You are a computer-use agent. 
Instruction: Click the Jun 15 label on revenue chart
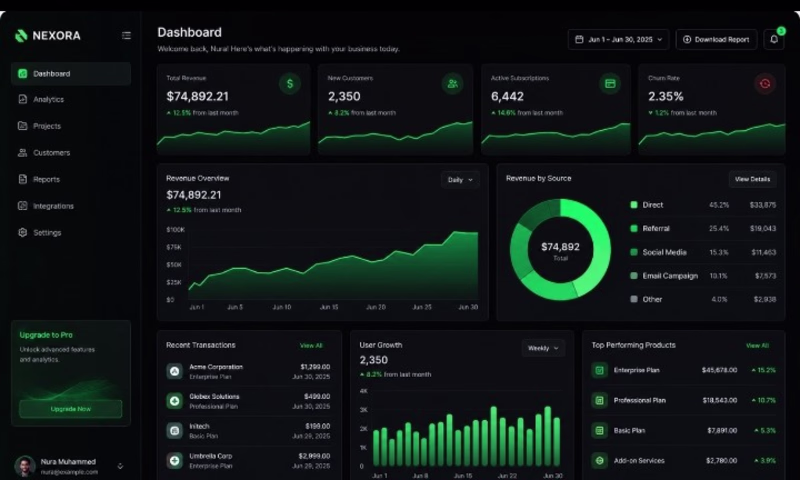[x=329, y=307]
